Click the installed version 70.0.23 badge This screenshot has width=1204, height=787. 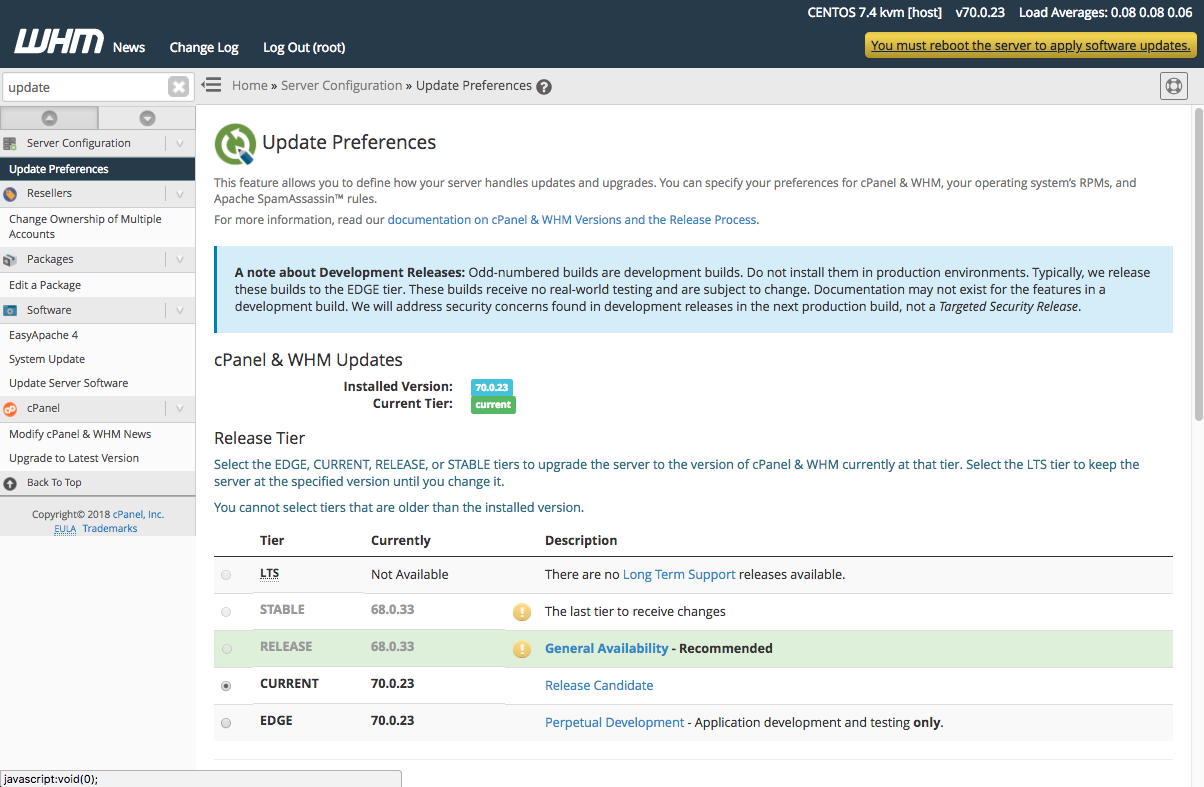[491, 387]
